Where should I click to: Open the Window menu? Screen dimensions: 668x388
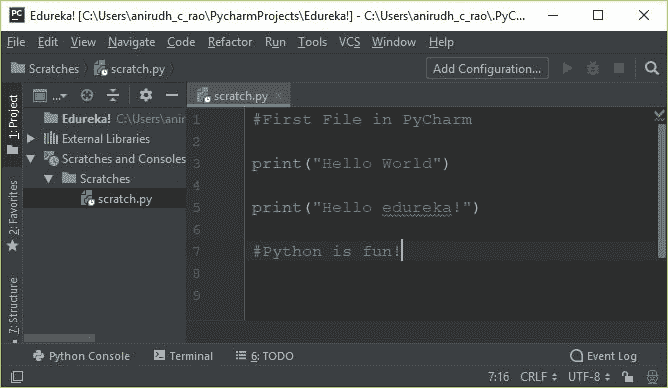pyautogui.click(x=394, y=42)
